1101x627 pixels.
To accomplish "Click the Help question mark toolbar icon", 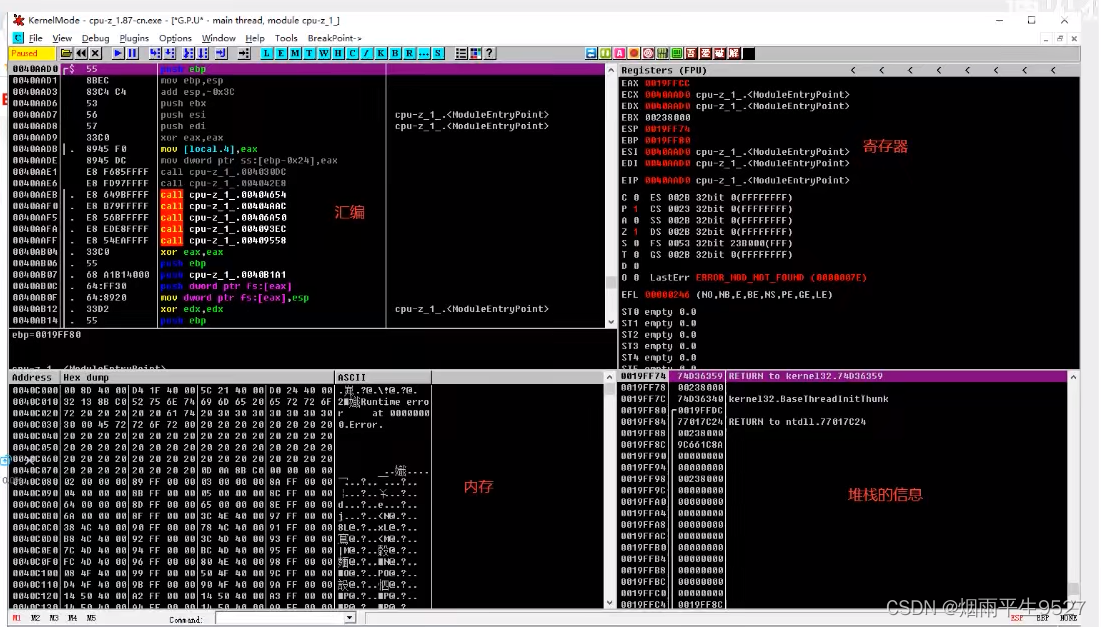I will pyautogui.click(x=490, y=53).
